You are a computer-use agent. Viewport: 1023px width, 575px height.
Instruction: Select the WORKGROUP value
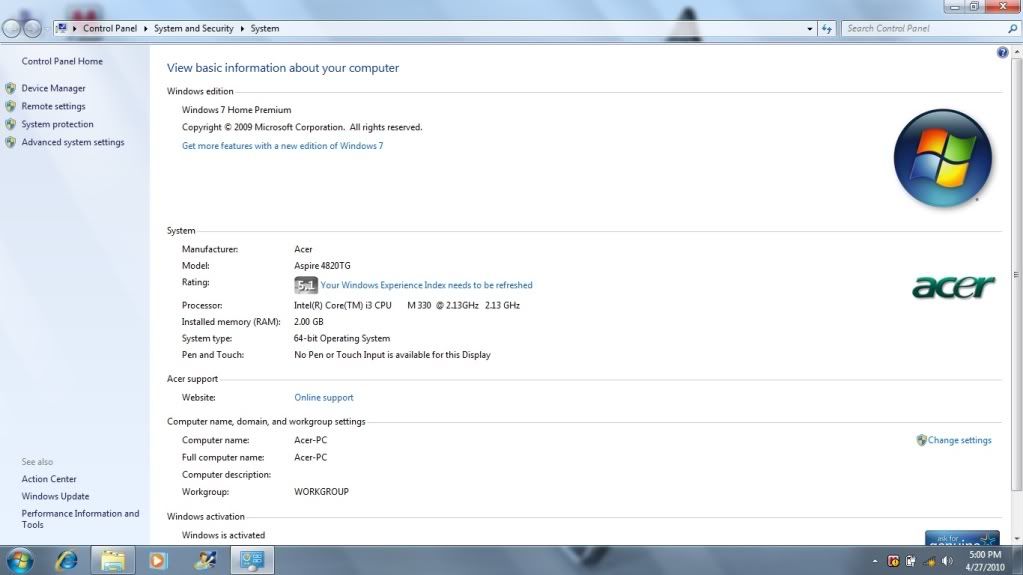(x=321, y=491)
